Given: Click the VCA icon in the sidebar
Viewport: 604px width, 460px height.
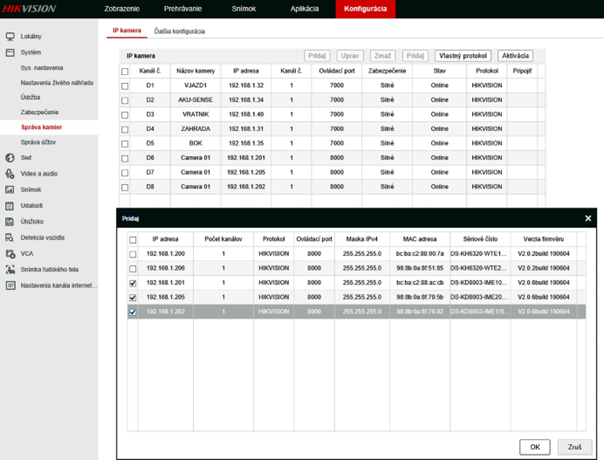Looking at the screenshot, I should click(10, 254).
